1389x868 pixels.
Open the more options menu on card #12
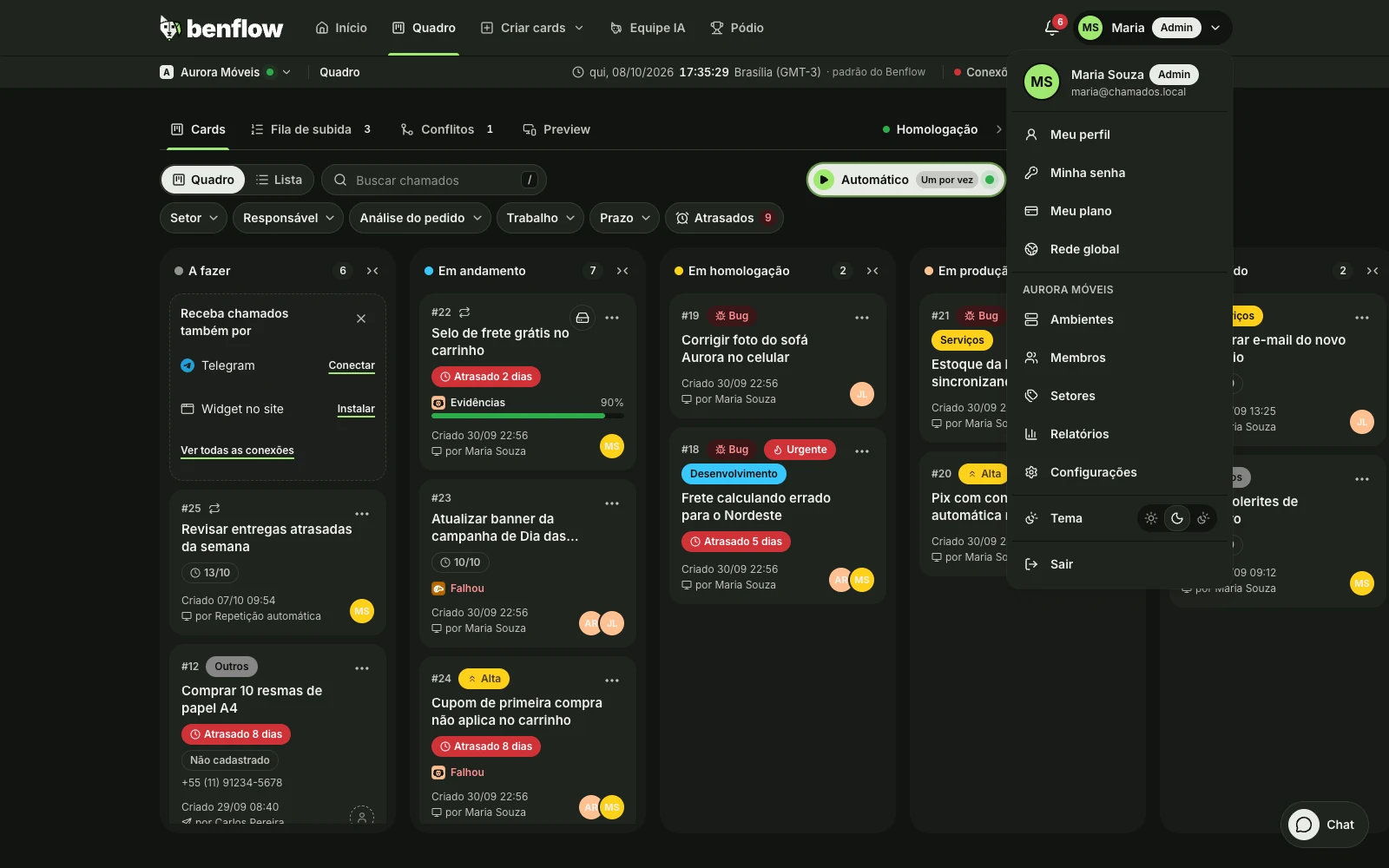362,668
